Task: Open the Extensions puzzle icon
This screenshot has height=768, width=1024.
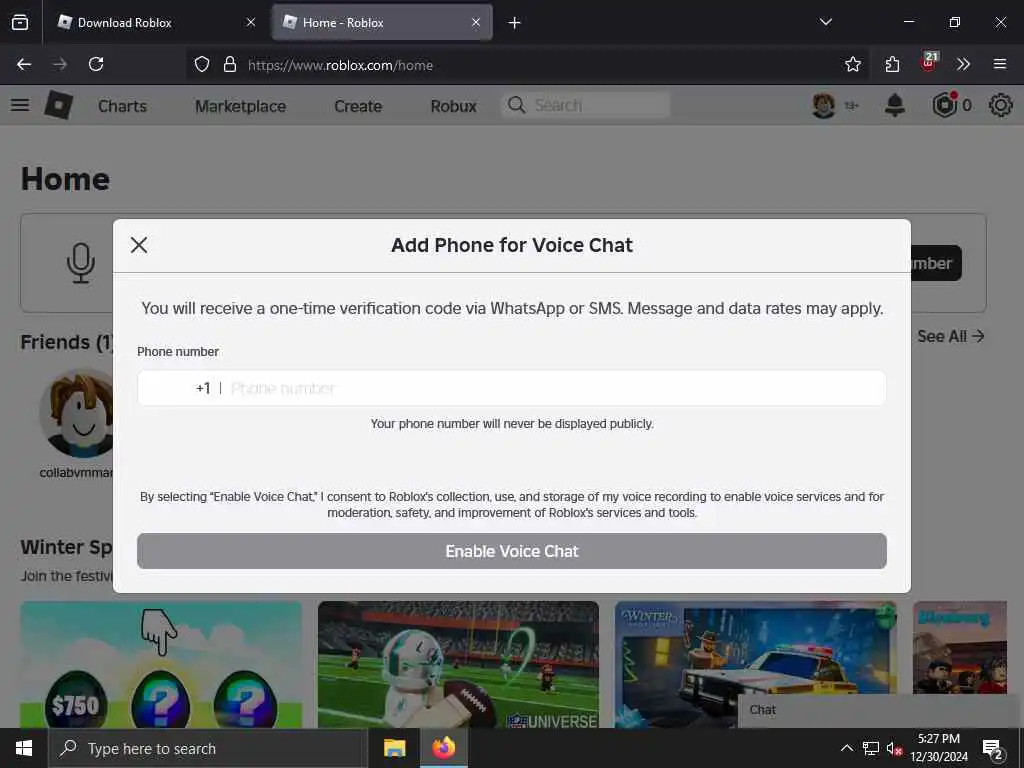Action: click(x=892, y=64)
